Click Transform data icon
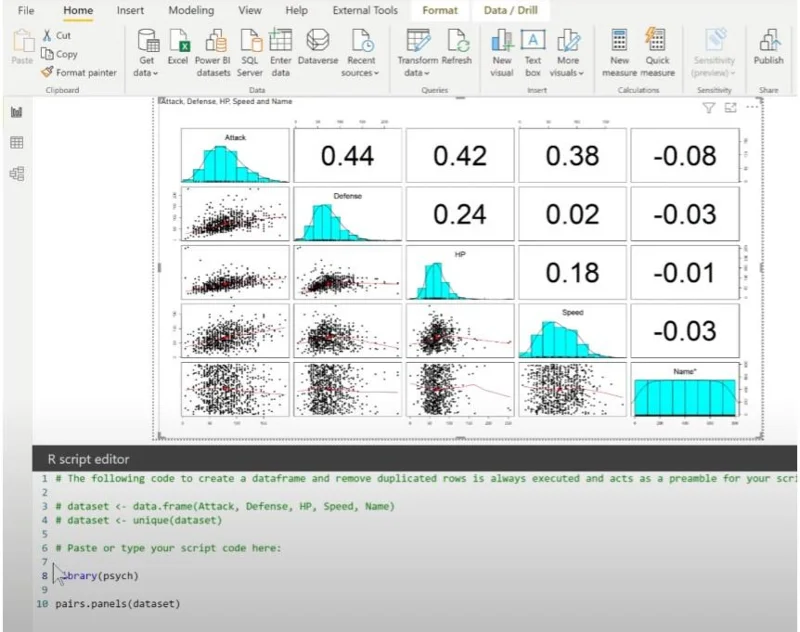 pos(418,40)
